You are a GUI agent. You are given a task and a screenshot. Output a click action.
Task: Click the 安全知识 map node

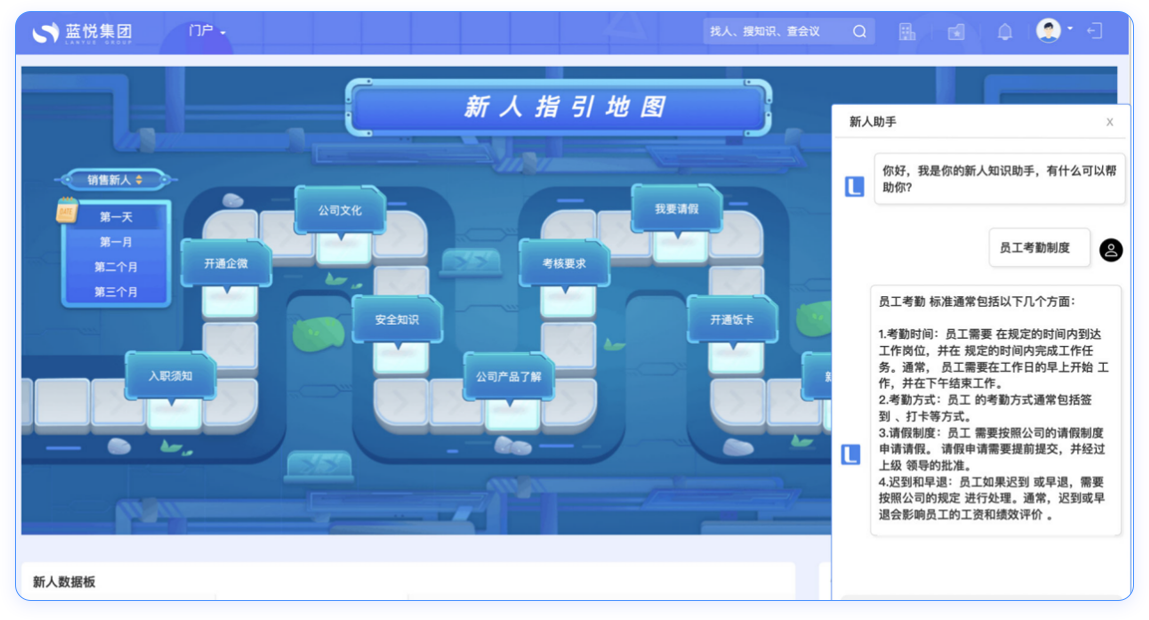(x=397, y=320)
